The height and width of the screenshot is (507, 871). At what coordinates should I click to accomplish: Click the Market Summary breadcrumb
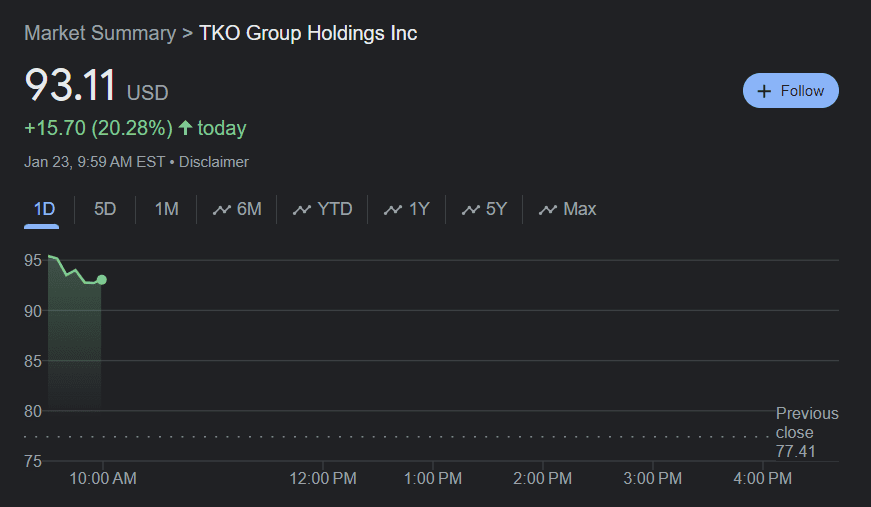(99, 33)
